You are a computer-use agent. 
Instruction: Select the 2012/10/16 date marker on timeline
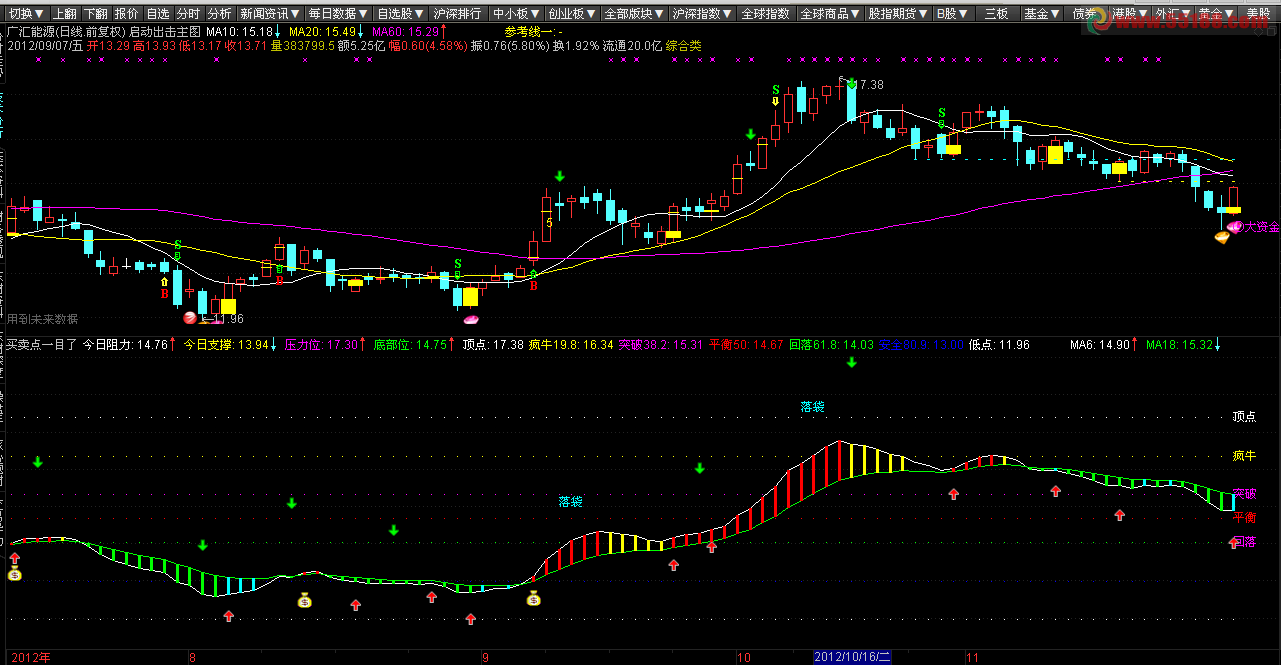coord(852,657)
